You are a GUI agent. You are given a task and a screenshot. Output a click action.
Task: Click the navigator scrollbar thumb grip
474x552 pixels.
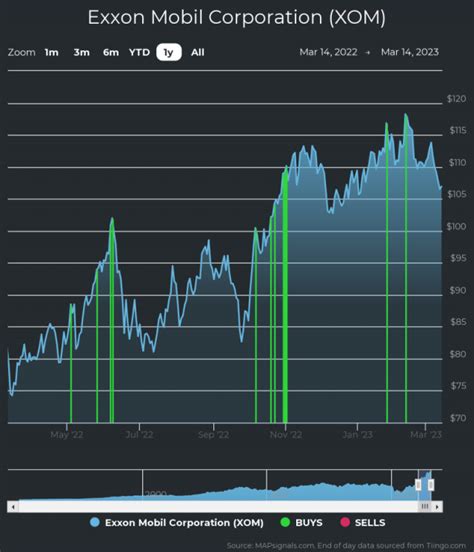click(x=425, y=507)
